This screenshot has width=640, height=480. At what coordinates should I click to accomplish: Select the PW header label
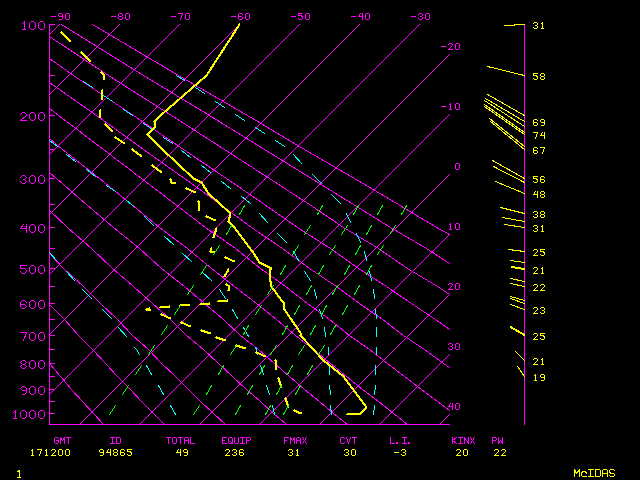click(499, 439)
